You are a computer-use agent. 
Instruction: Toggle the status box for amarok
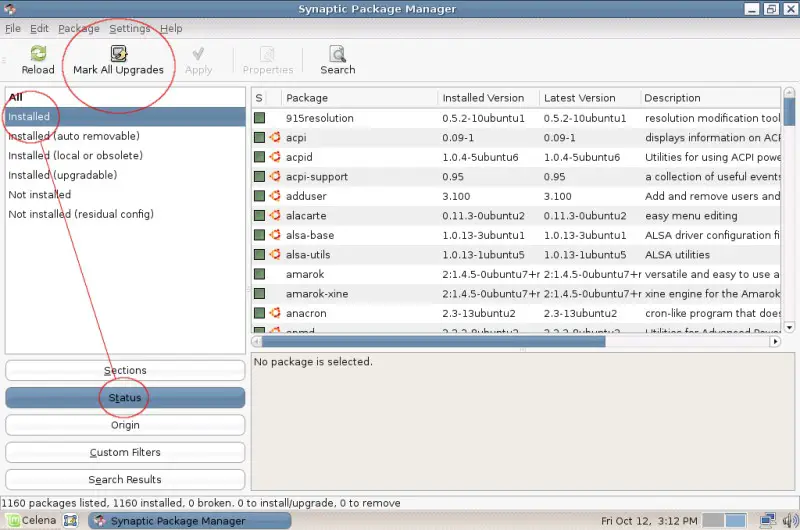pyautogui.click(x=259, y=274)
